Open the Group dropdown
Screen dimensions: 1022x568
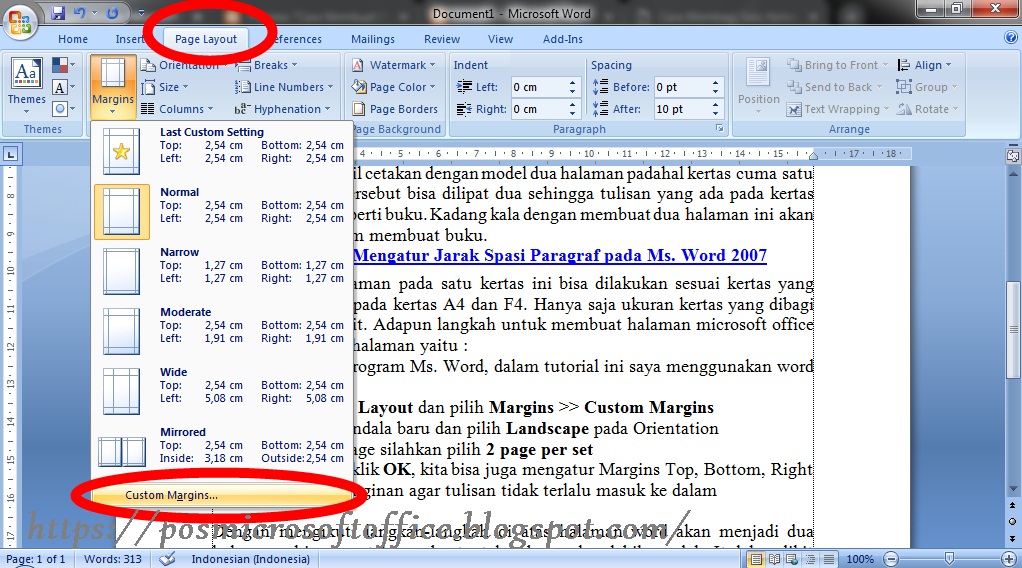tap(926, 87)
